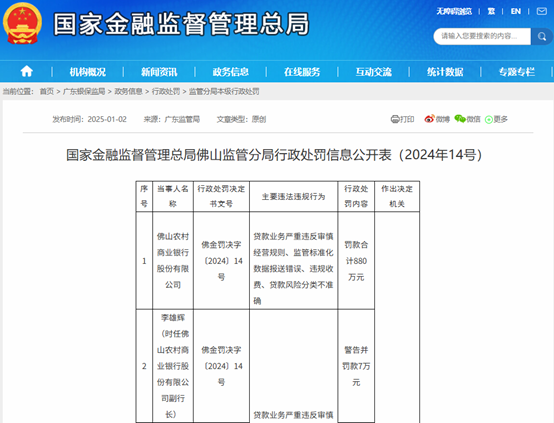554x423 pixels.
Task: Click the 李雄辉 party name cell
Action: (x=173, y=366)
